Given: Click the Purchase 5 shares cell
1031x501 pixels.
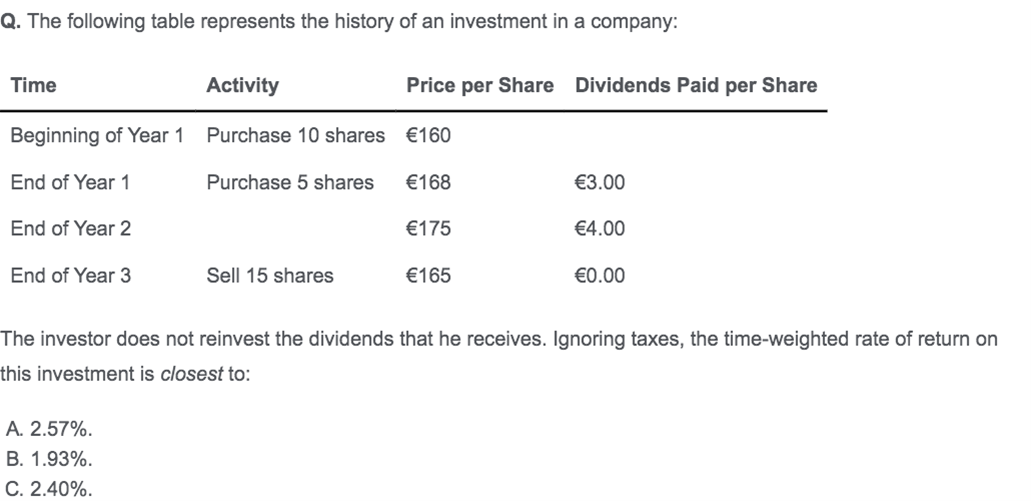Looking at the screenshot, I should pyautogui.click(x=290, y=182).
